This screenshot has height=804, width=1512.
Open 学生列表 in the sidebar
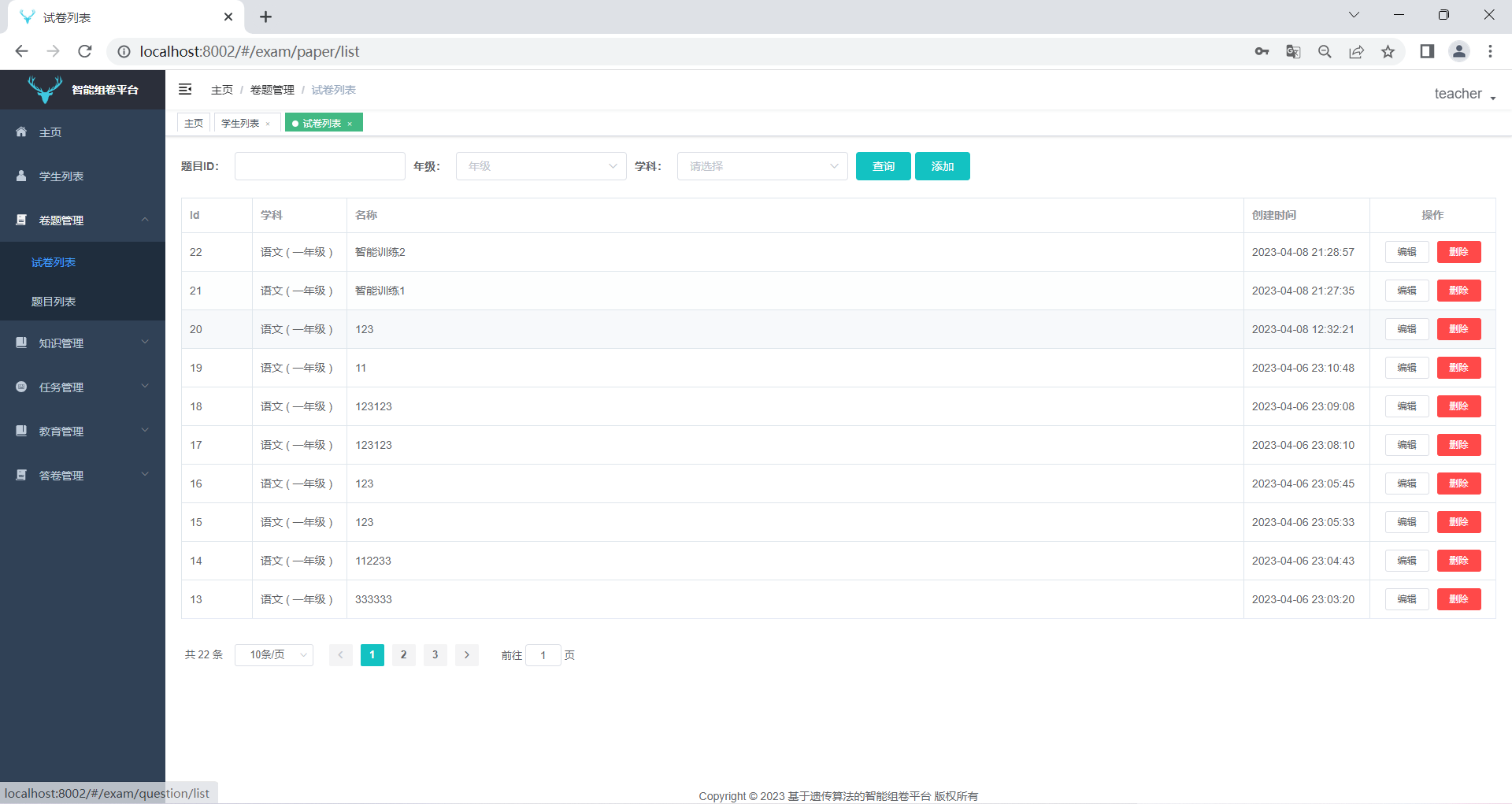pyautogui.click(x=83, y=176)
